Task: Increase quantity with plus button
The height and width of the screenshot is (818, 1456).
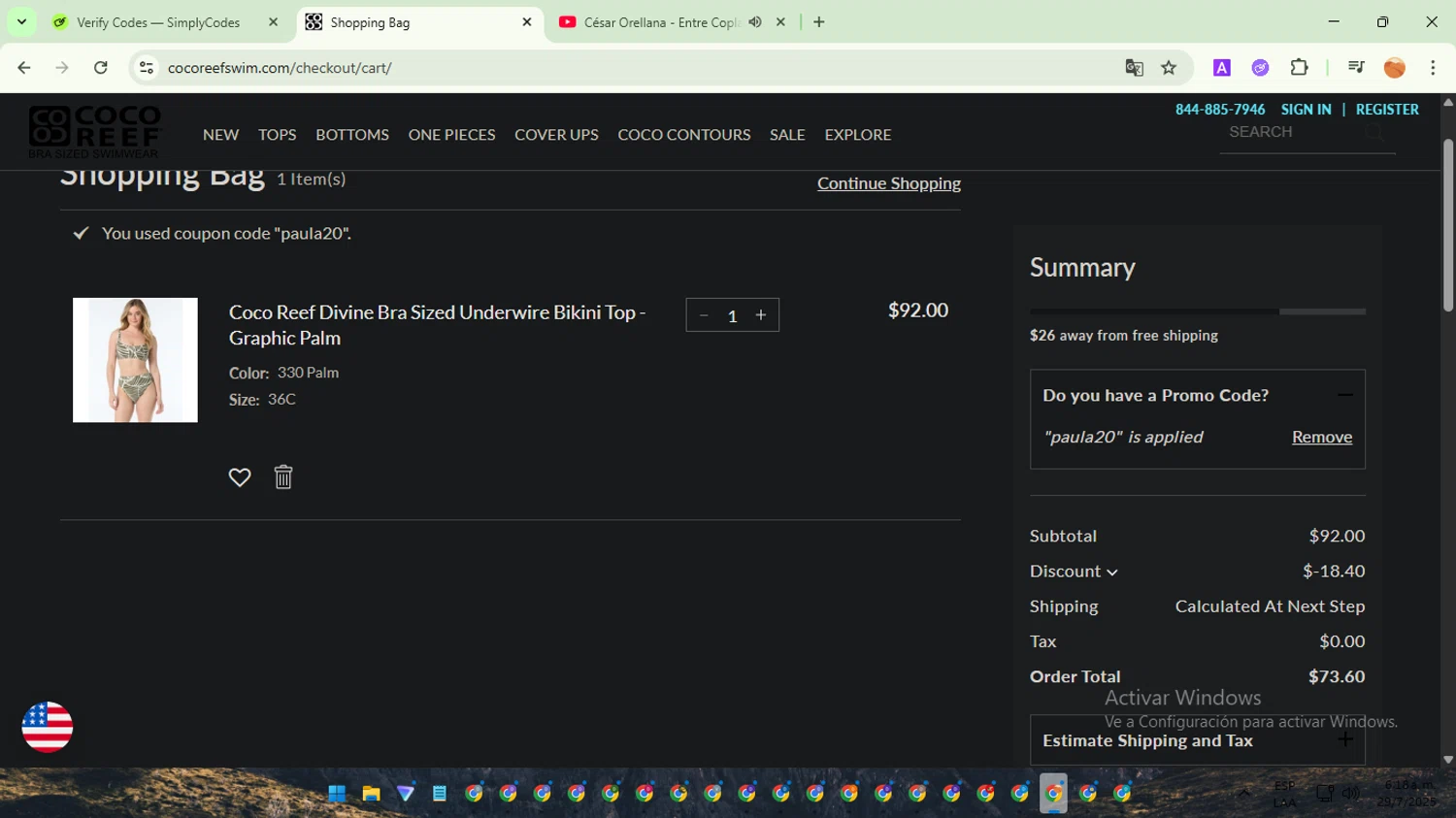Action: tap(761, 315)
